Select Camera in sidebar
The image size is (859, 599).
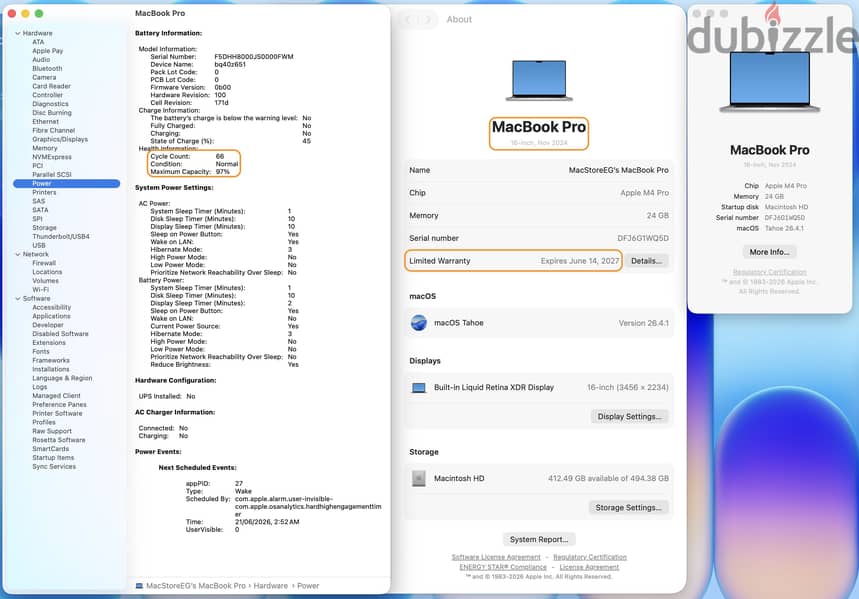[x=44, y=77]
